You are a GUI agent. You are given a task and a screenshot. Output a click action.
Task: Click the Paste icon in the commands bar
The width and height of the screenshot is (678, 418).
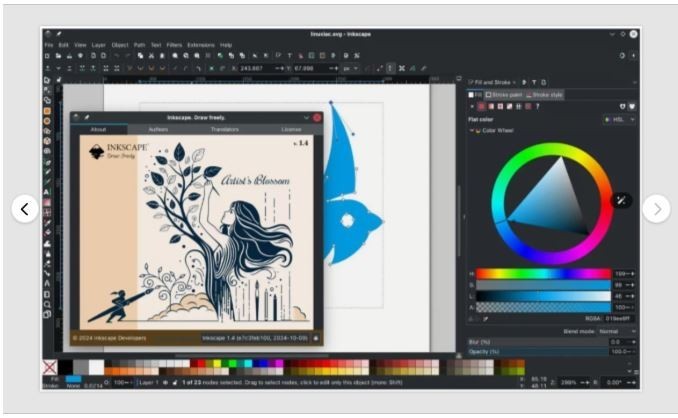coord(162,56)
